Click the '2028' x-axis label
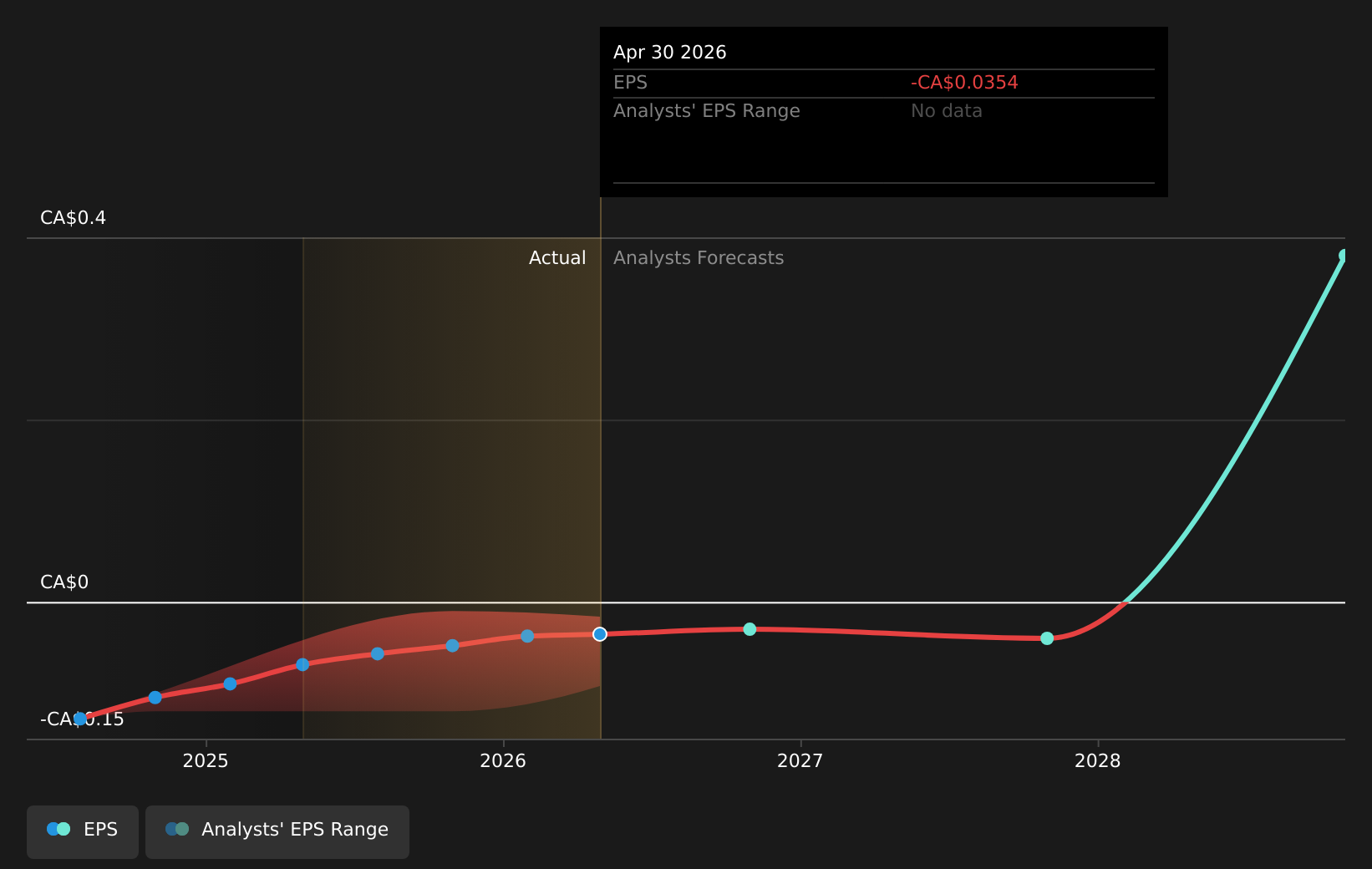The height and width of the screenshot is (869, 1372). [x=1098, y=761]
